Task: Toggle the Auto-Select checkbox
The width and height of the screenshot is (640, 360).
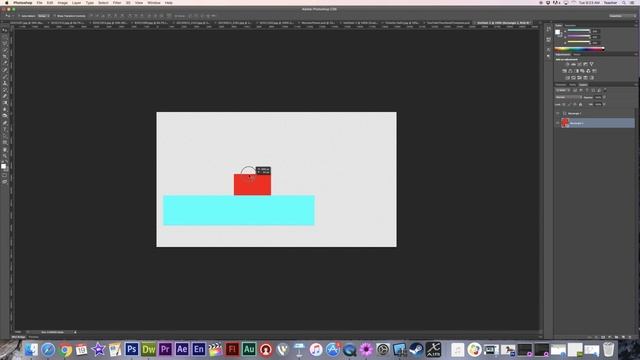Action: 19,16
